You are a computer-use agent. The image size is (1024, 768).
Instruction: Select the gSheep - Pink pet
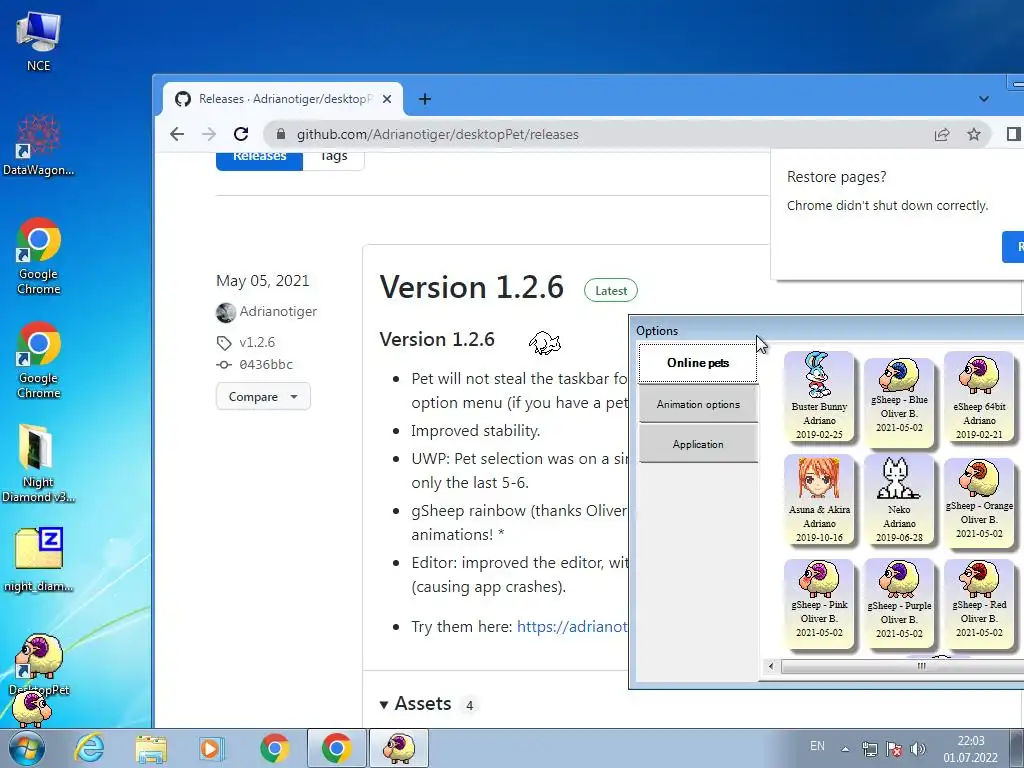819,603
